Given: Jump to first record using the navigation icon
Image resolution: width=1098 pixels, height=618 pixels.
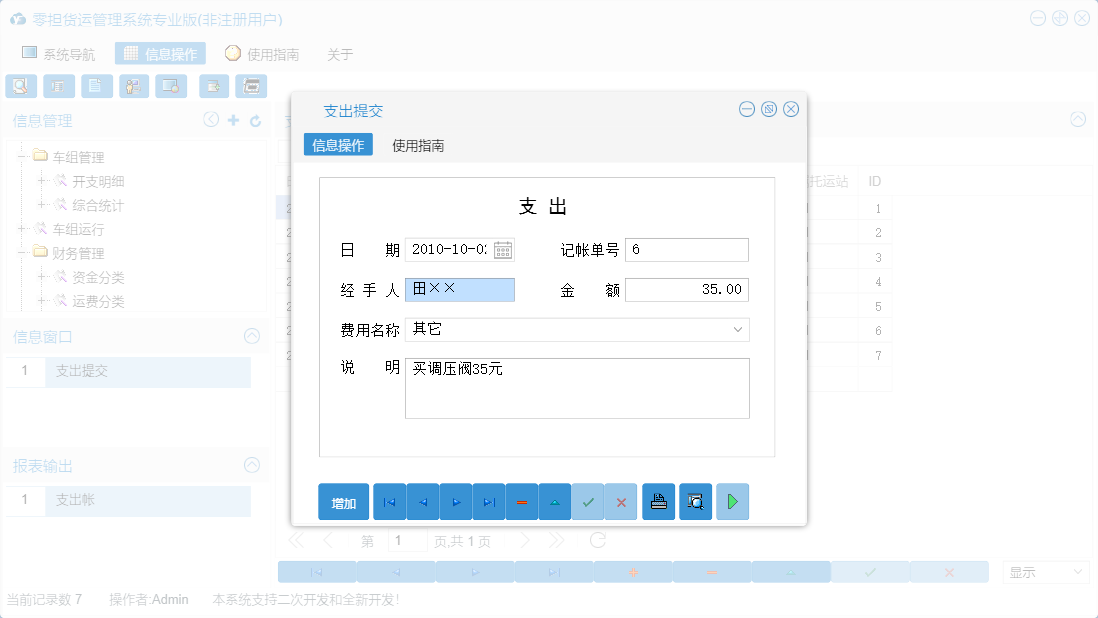Looking at the screenshot, I should [389, 501].
